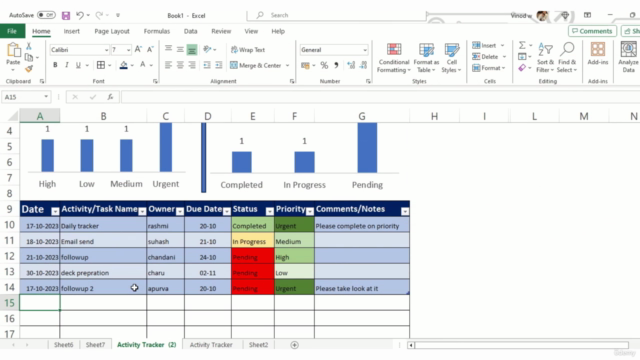Pick the font color button

tap(143, 65)
